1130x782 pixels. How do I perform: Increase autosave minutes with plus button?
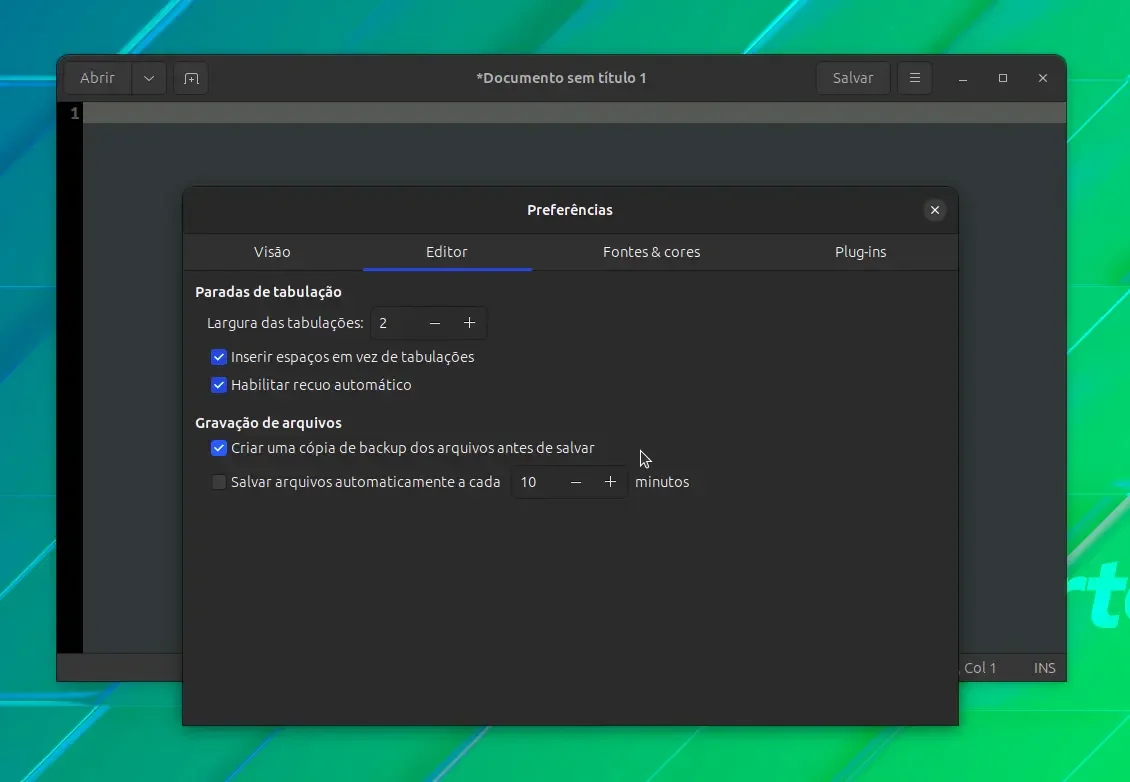[610, 482]
